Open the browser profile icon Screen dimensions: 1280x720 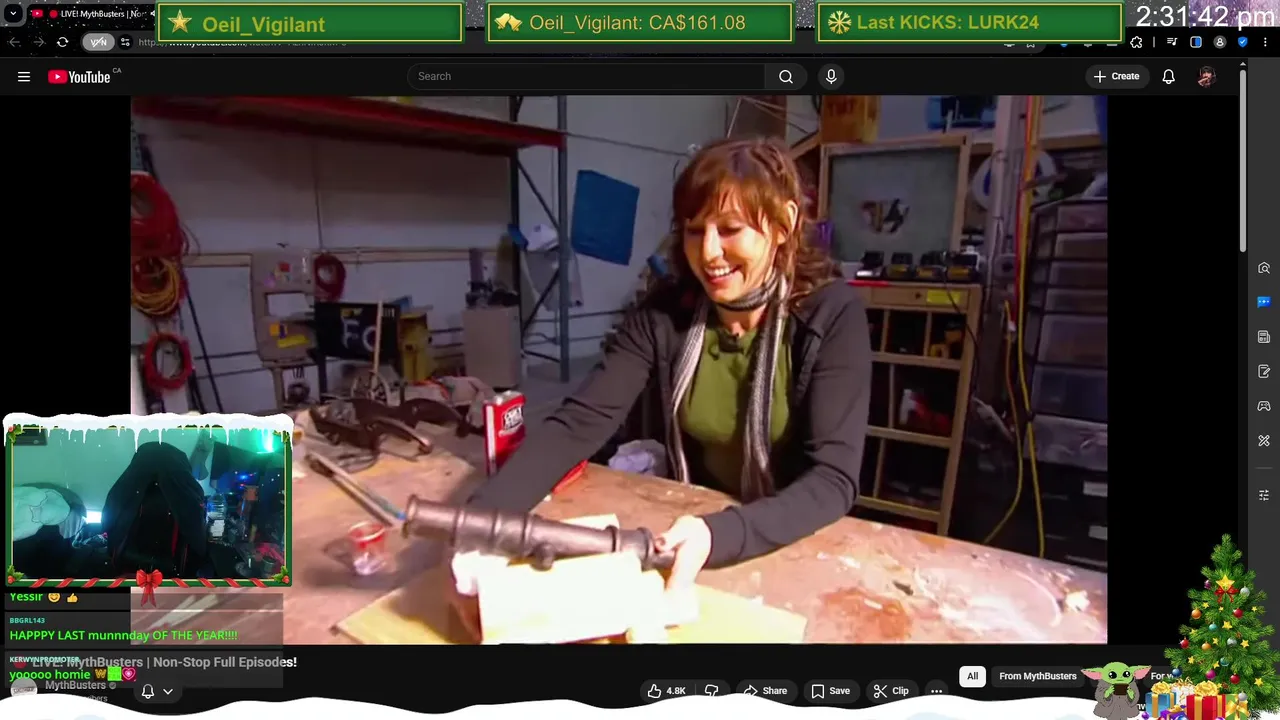[1219, 42]
